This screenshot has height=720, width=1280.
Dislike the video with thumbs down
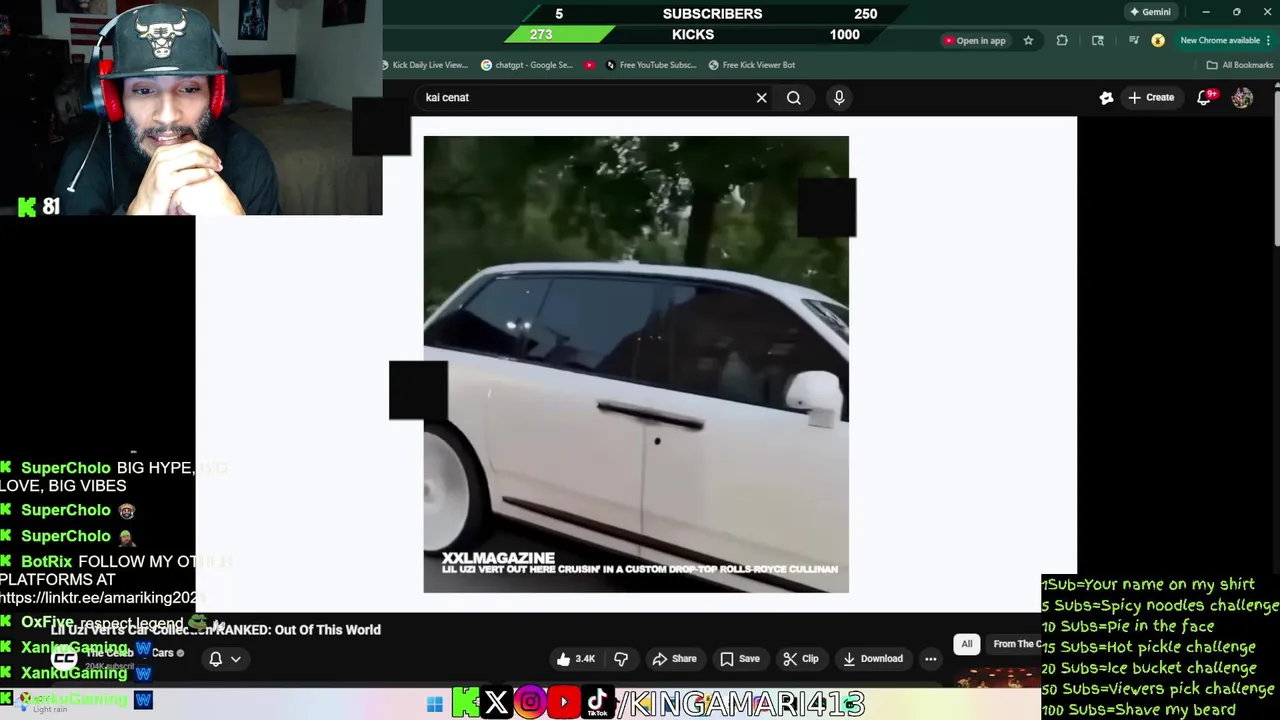tap(621, 658)
